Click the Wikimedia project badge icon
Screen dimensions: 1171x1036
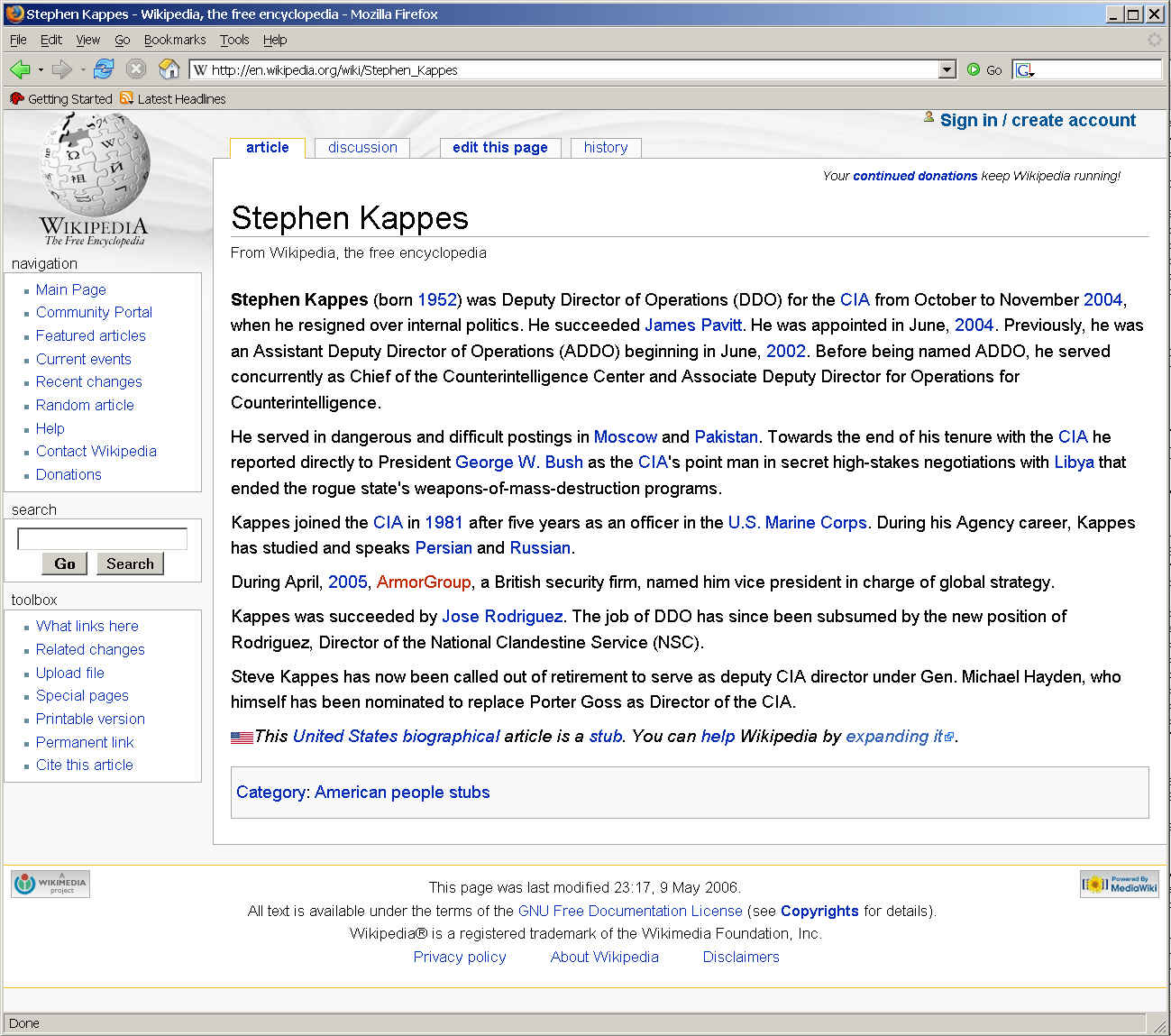[x=50, y=884]
